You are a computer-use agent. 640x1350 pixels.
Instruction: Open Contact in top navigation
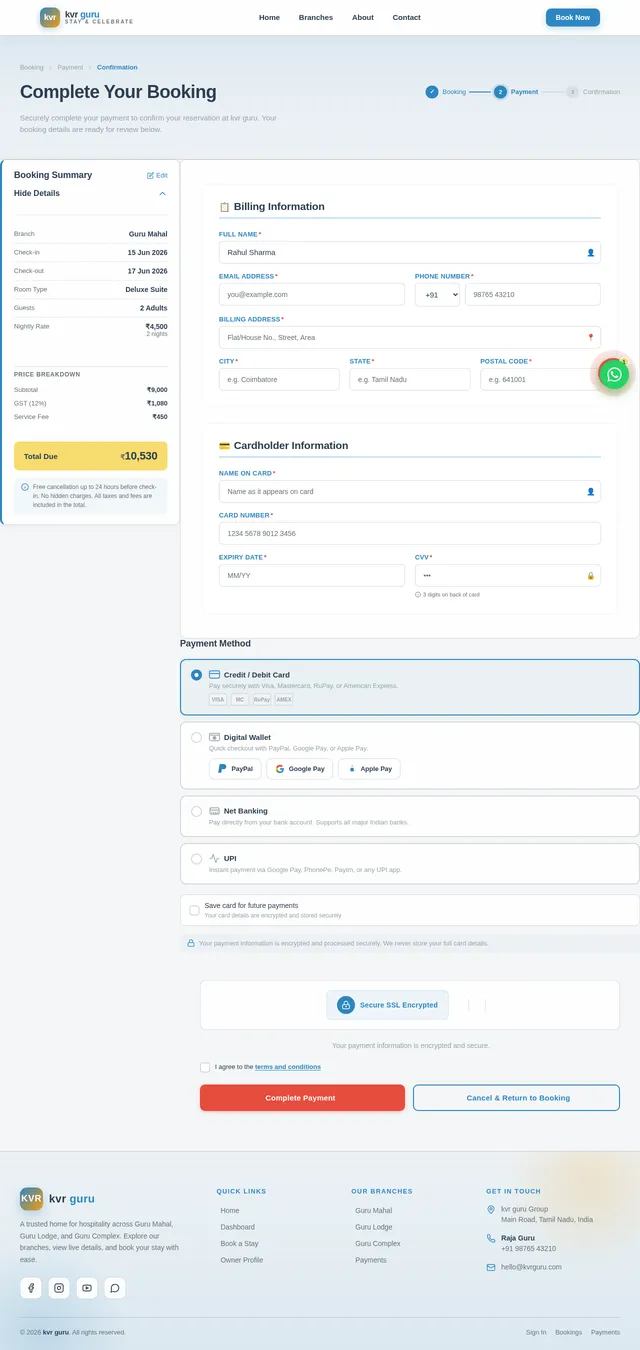click(x=407, y=18)
